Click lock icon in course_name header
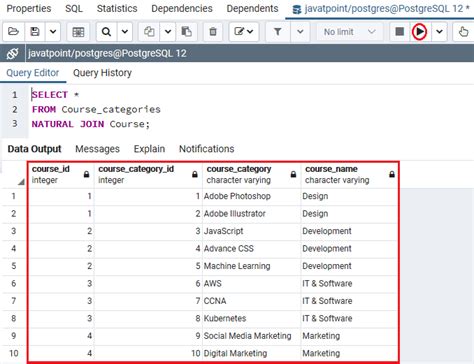 point(392,174)
